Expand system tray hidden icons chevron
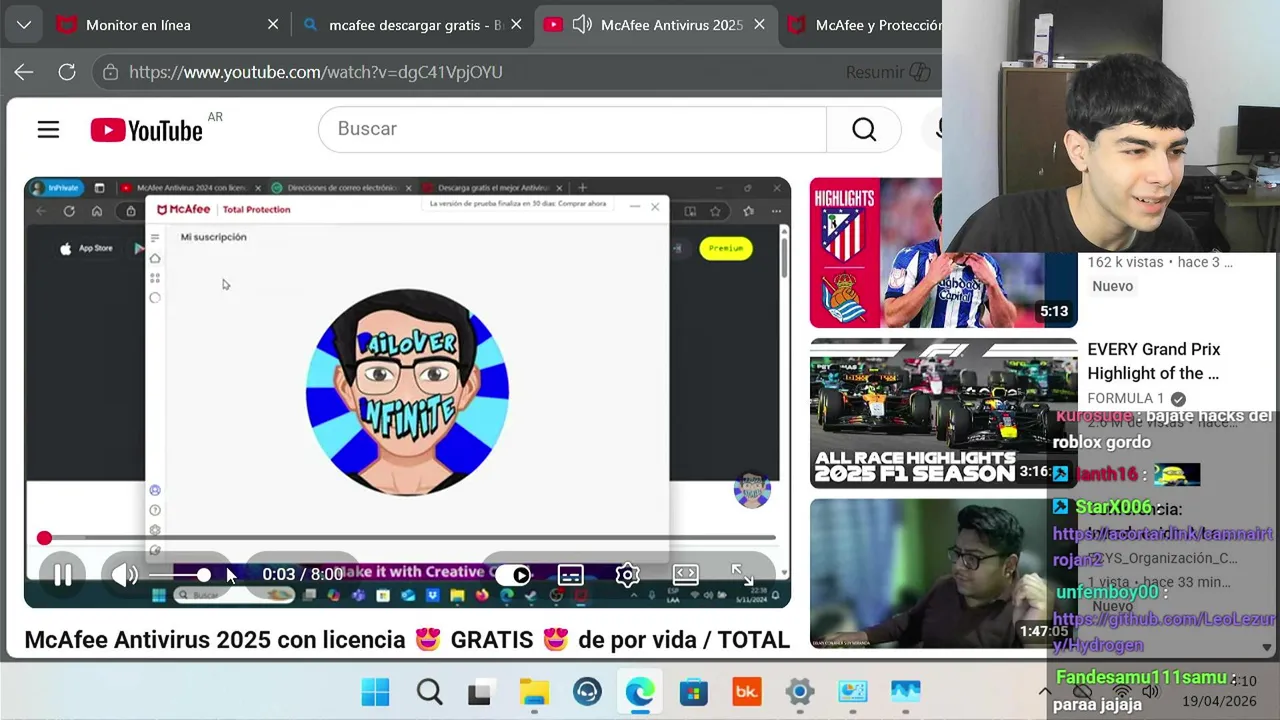 coord(1045,691)
